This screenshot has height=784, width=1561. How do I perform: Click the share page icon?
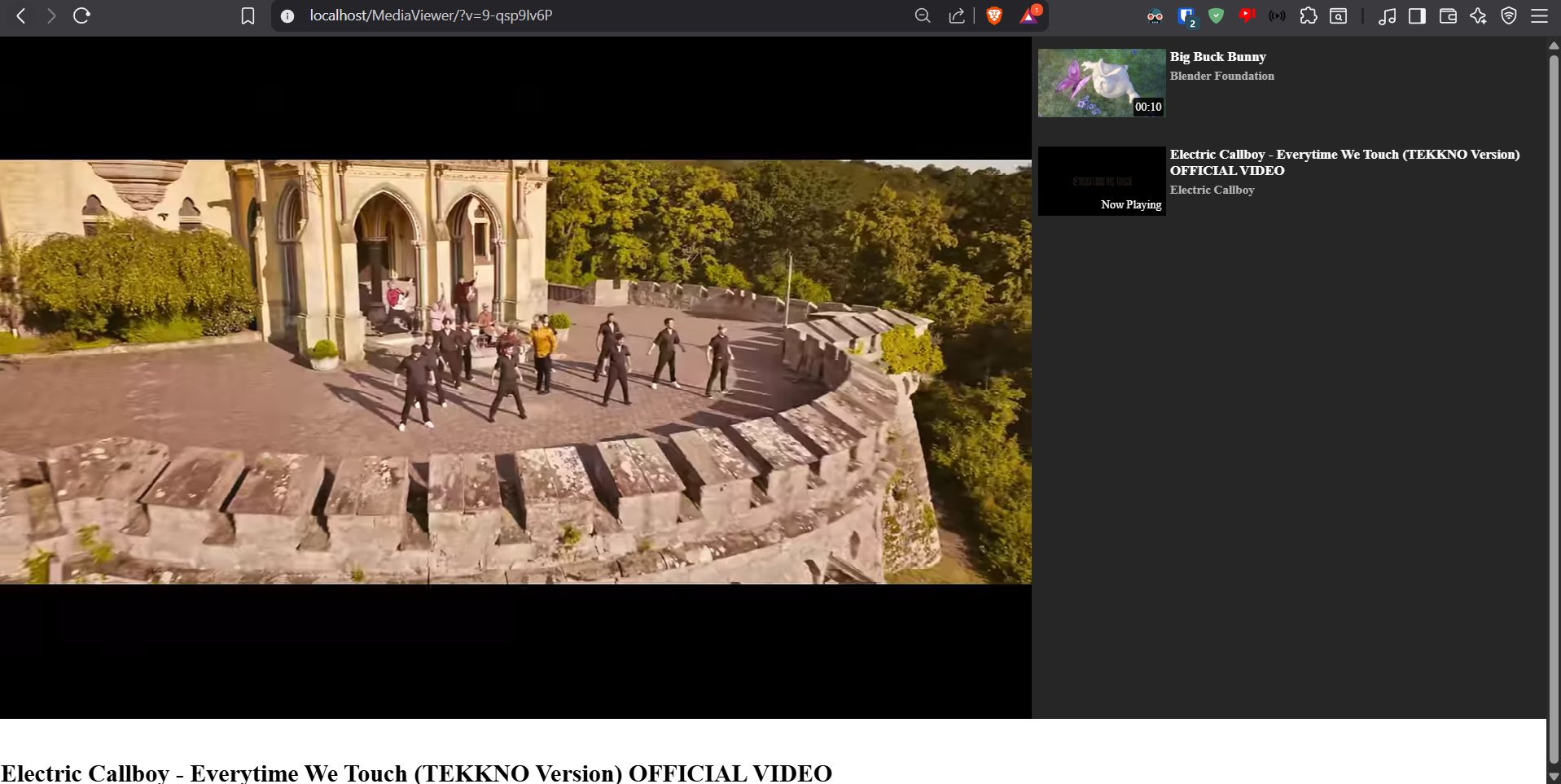(x=957, y=15)
